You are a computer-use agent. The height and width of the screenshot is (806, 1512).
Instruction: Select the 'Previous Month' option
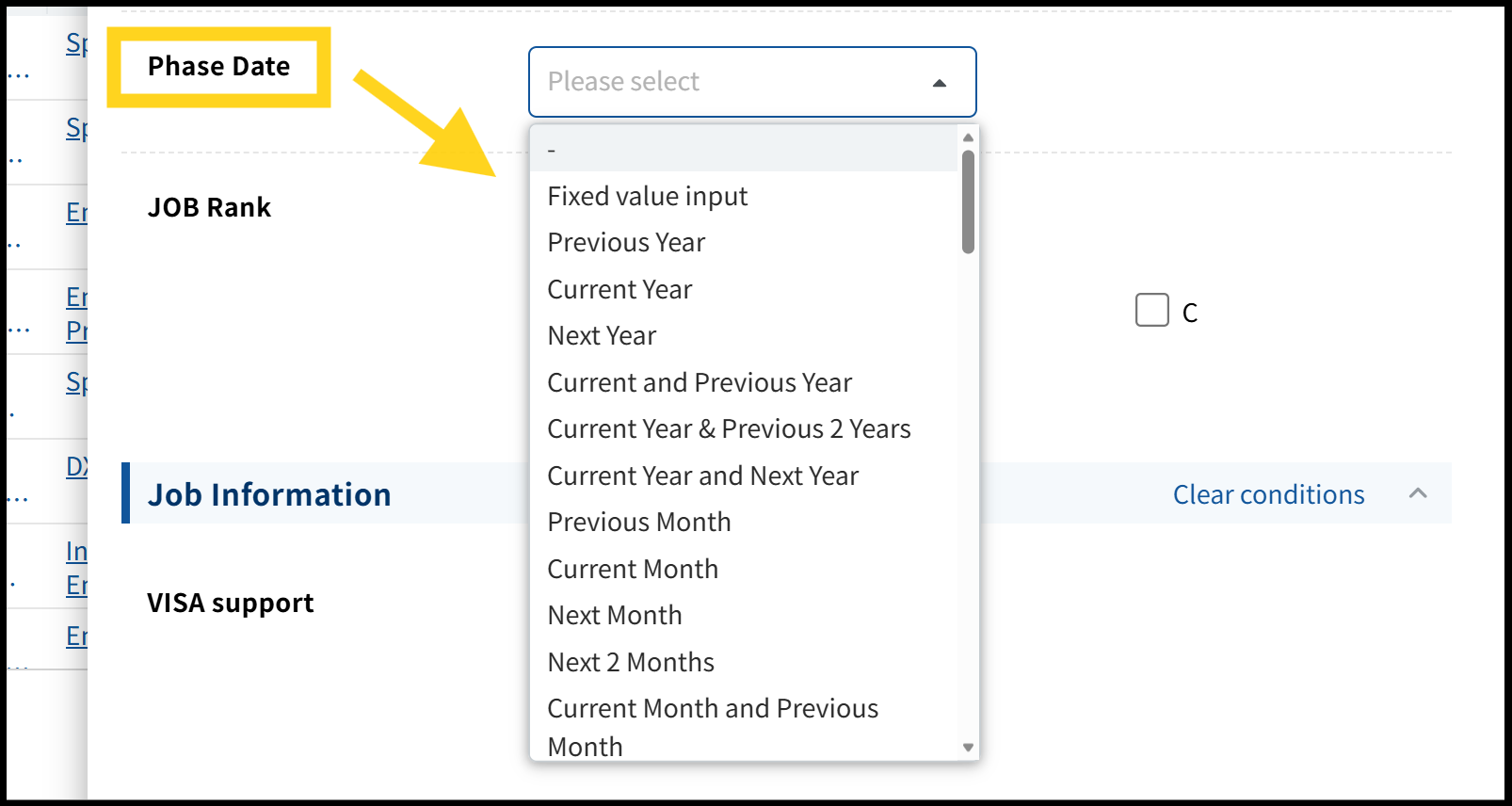click(639, 523)
